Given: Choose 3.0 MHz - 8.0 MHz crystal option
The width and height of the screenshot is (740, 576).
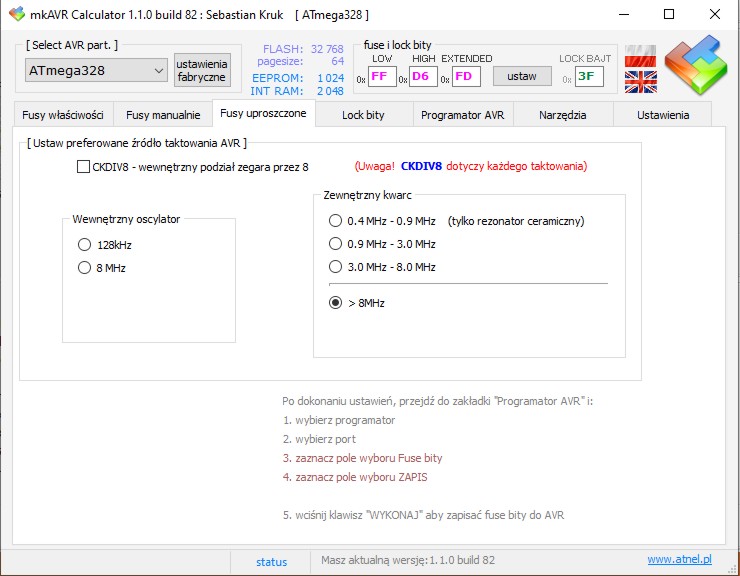Looking at the screenshot, I should [x=335, y=267].
